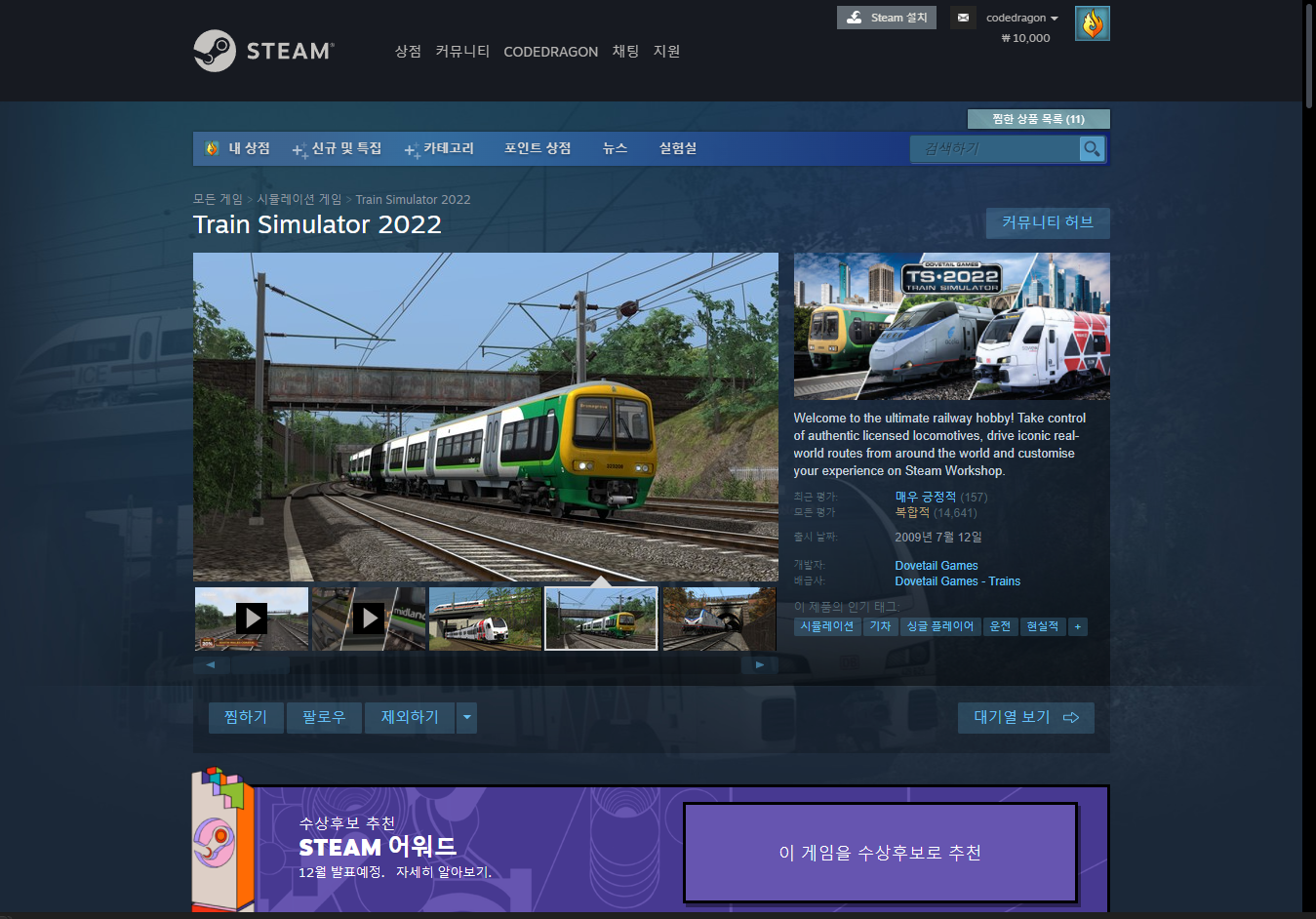Click the 운전 tag
This screenshot has width=1316, height=919.
coord(1000,626)
